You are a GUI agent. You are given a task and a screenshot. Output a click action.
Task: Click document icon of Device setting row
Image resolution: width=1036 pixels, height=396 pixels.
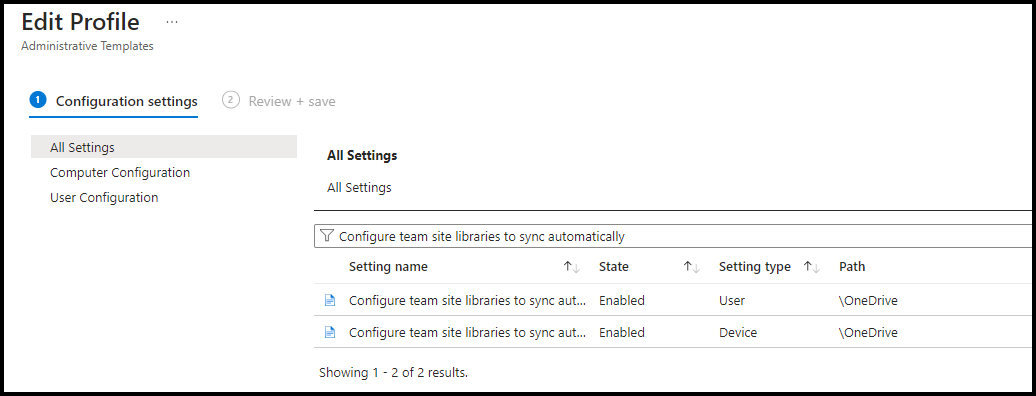(x=330, y=333)
